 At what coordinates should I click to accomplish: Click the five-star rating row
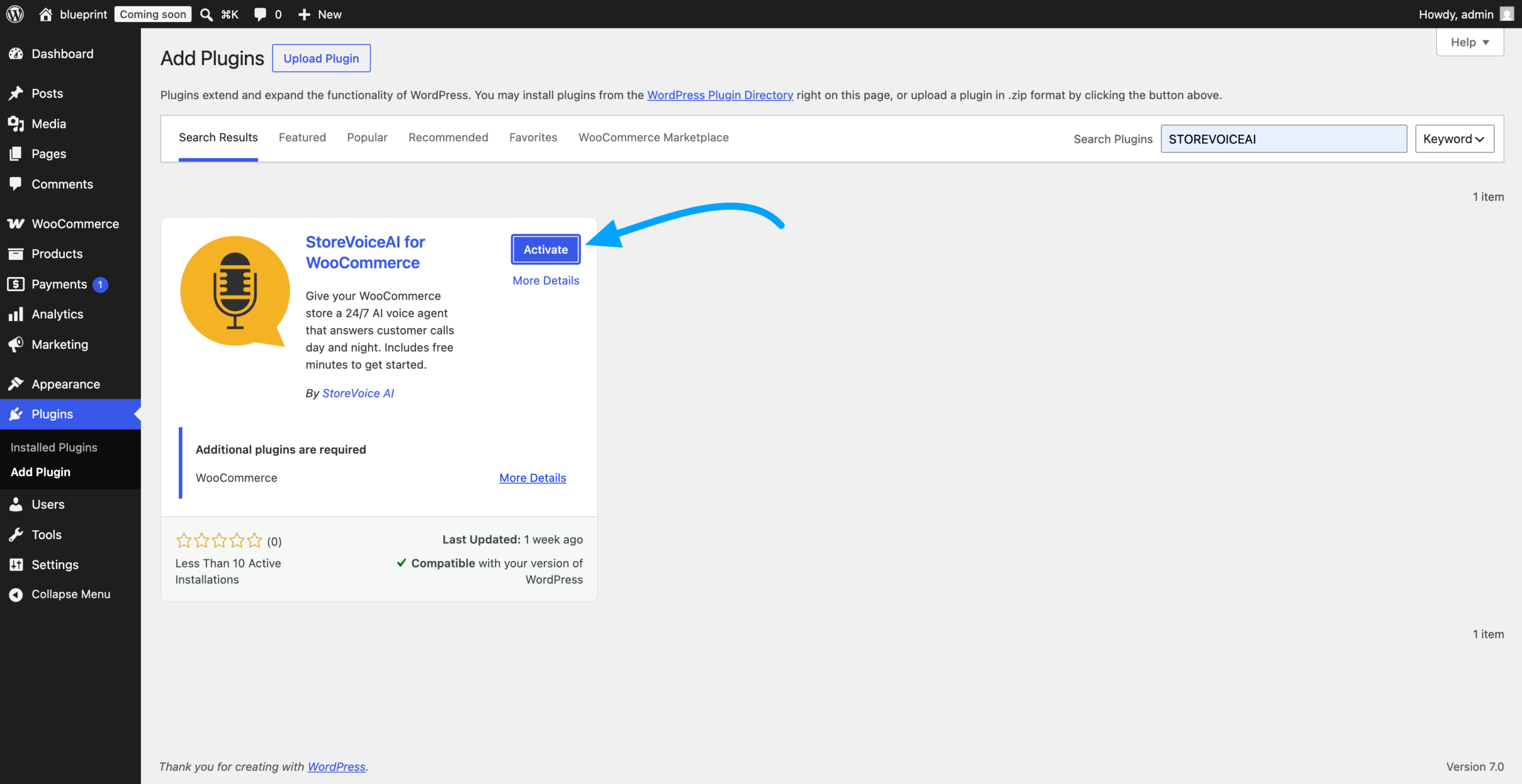pos(219,540)
